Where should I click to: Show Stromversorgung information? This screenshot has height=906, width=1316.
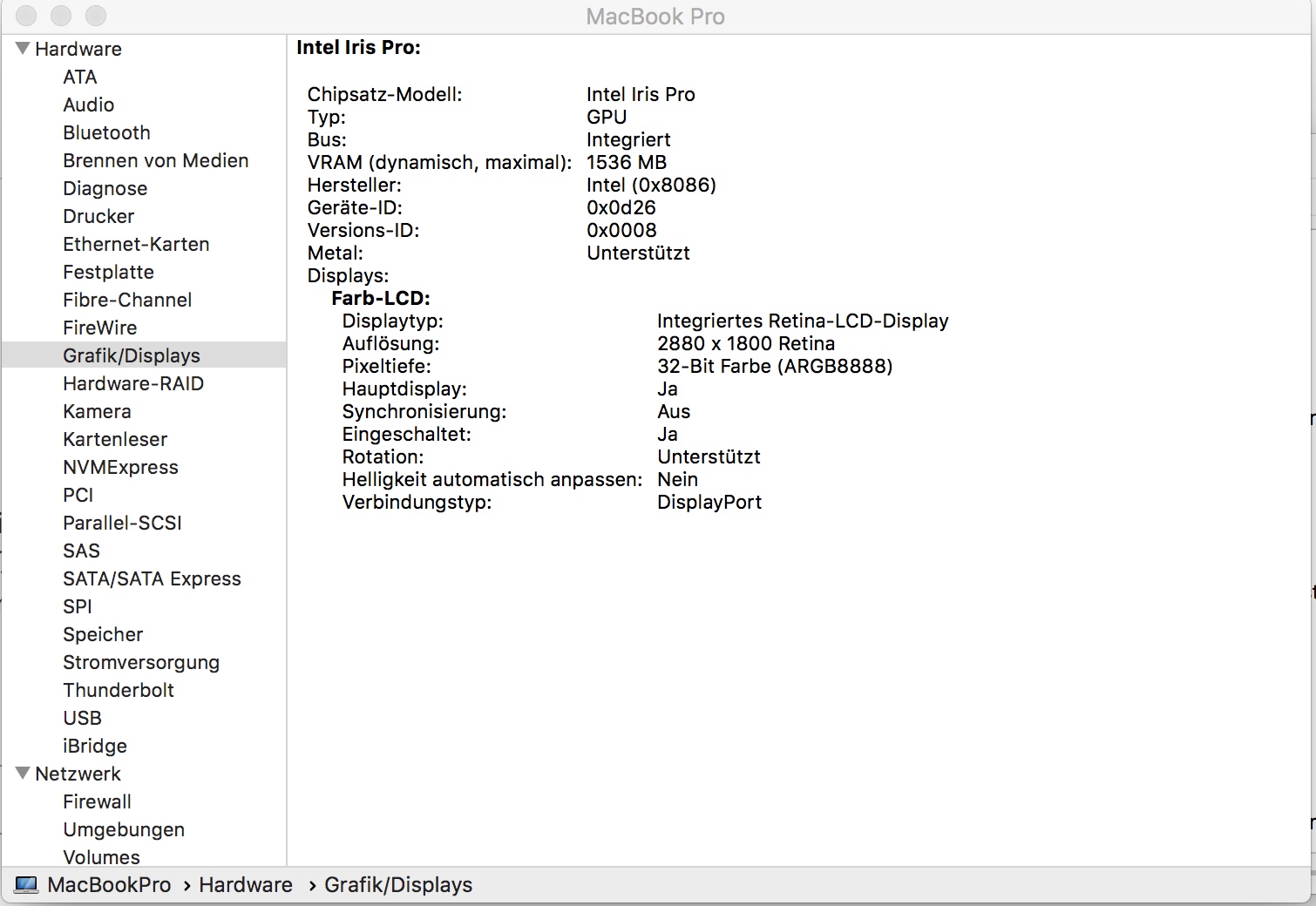[x=141, y=662]
